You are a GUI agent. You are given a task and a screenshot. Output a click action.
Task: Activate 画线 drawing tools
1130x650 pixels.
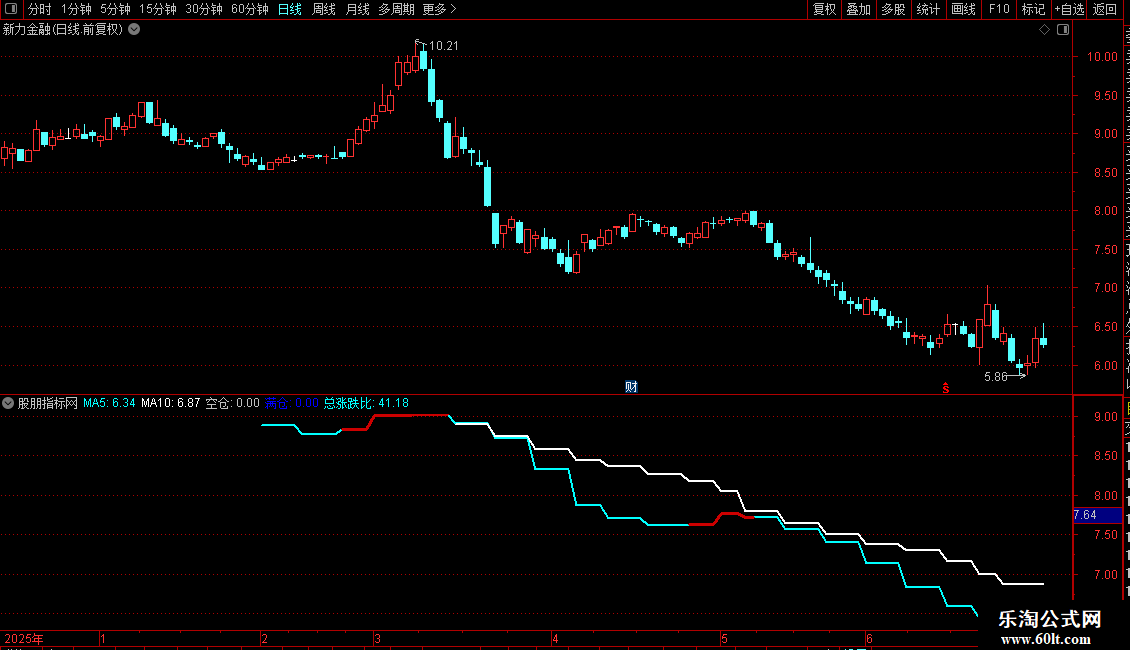coord(963,9)
